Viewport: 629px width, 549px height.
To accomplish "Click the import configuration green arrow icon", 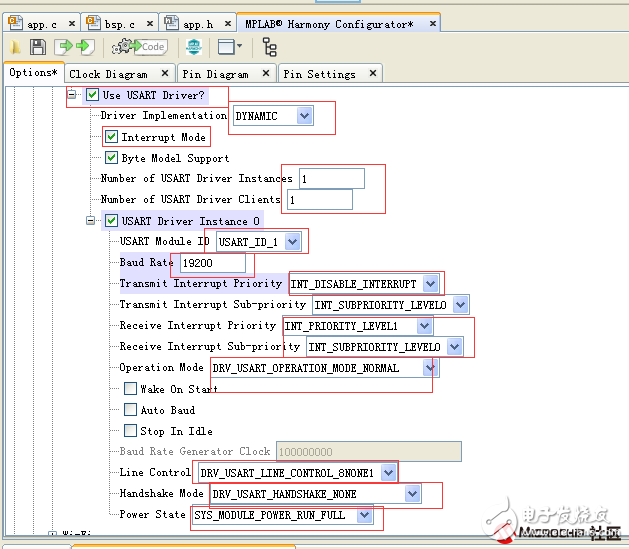I will [64, 47].
